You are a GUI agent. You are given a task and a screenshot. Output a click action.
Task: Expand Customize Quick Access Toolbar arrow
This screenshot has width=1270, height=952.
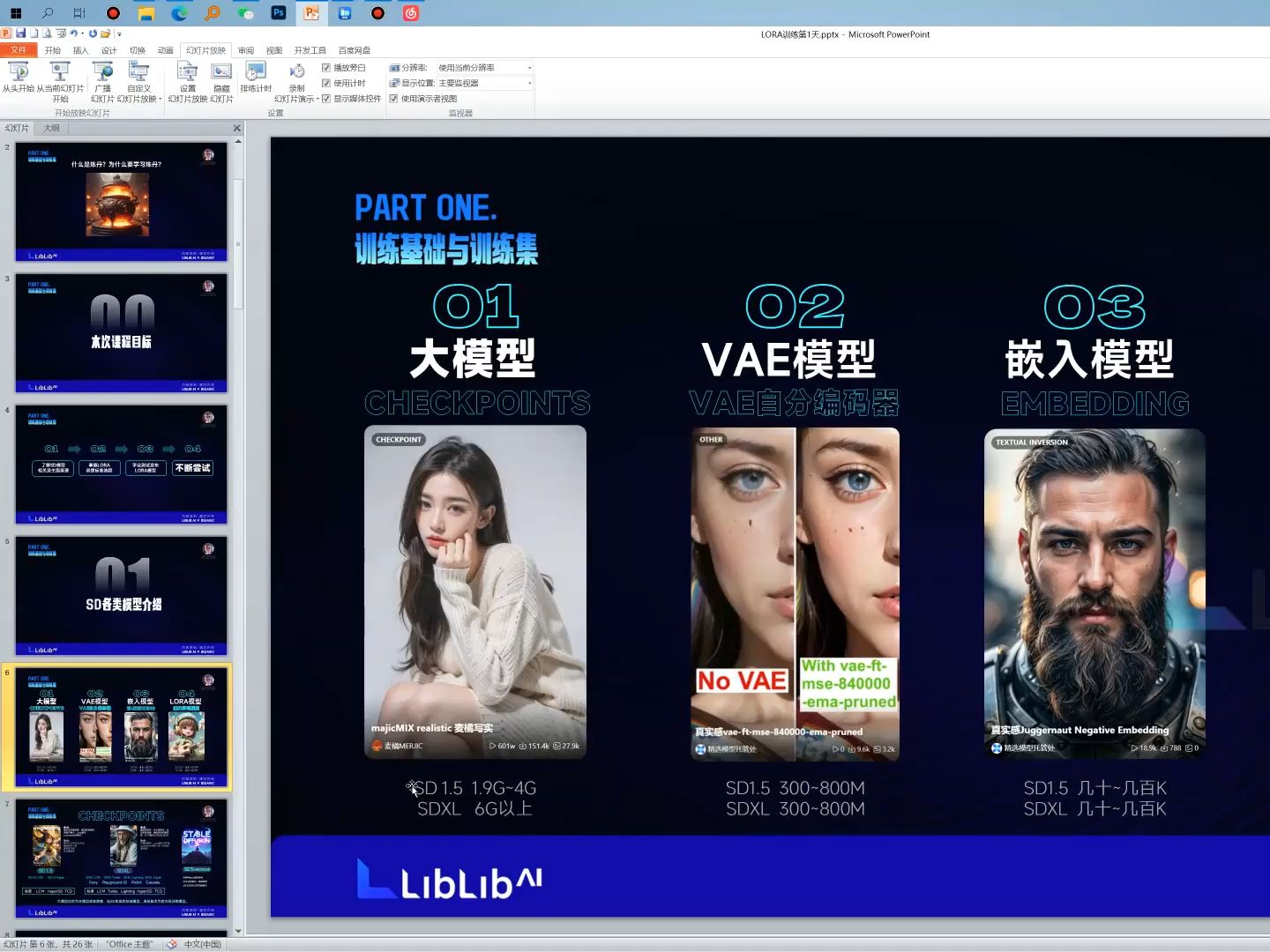click(x=119, y=34)
